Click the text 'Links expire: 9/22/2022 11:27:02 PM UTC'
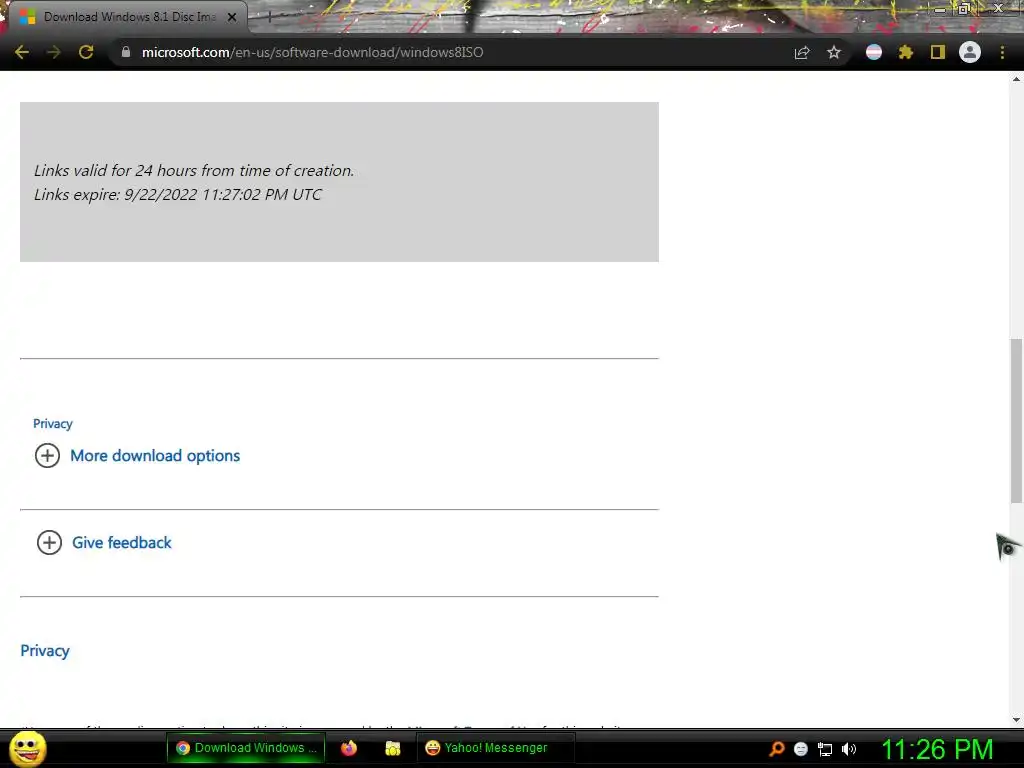The width and height of the screenshot is (1024, 768). click(178, 195)
